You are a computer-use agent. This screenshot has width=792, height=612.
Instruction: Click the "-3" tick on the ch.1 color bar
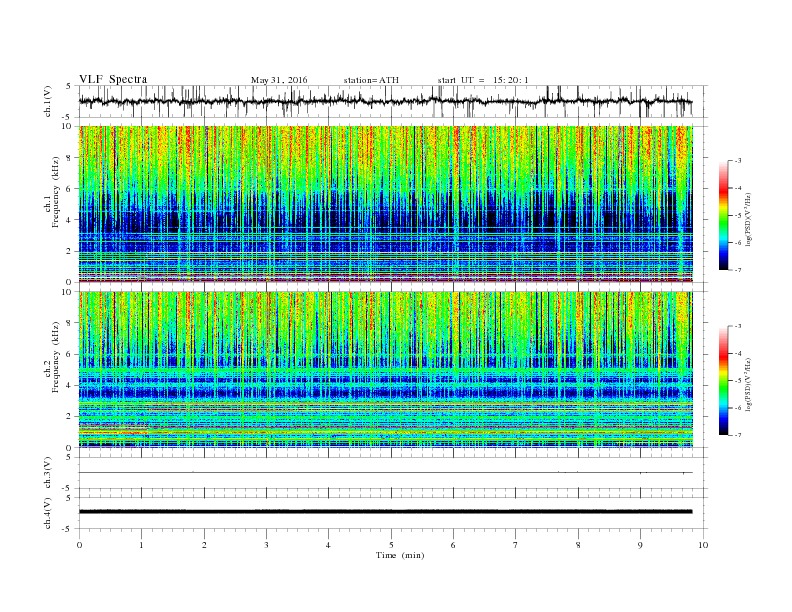(x=738, y=161)
